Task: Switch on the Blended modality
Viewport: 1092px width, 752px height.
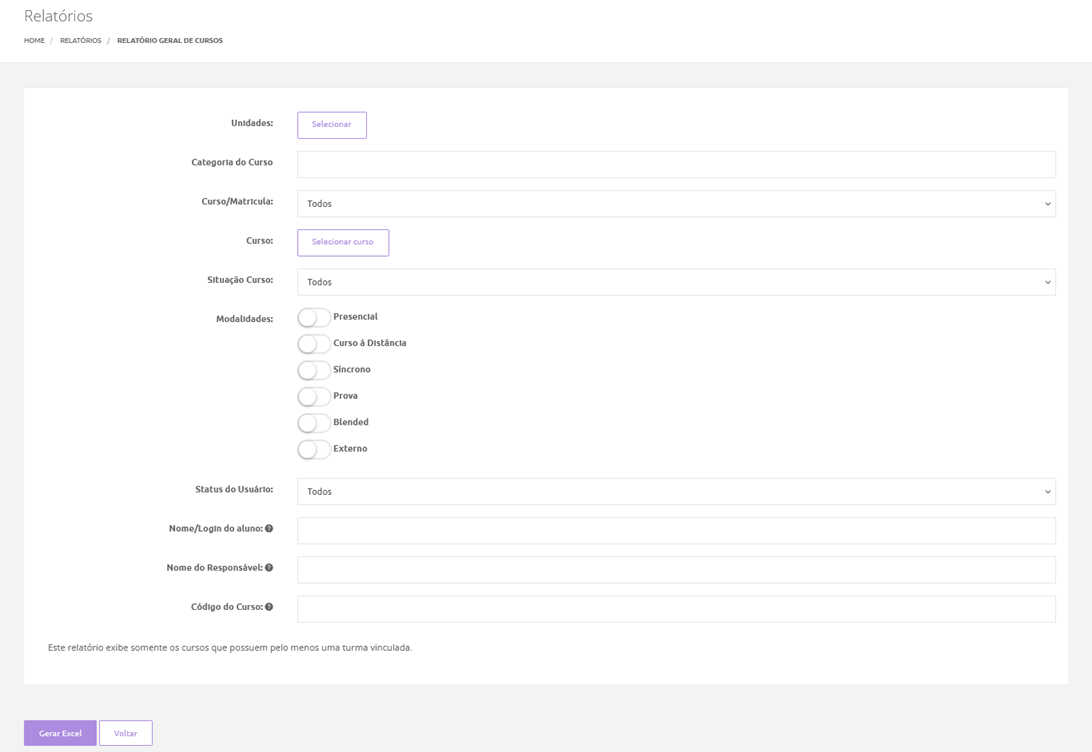Action: [x=314, y=423]
